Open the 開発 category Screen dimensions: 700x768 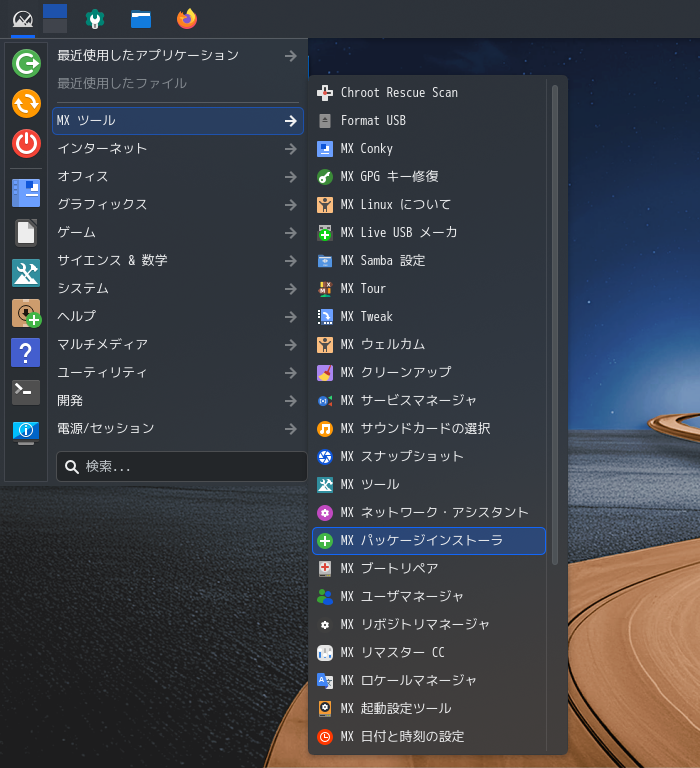pos(178,401)
